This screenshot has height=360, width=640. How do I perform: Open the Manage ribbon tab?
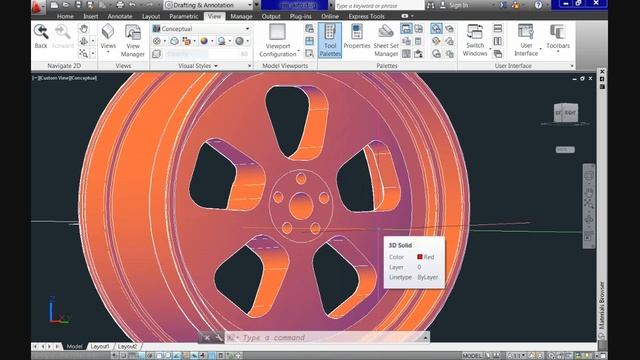[241, 16]
